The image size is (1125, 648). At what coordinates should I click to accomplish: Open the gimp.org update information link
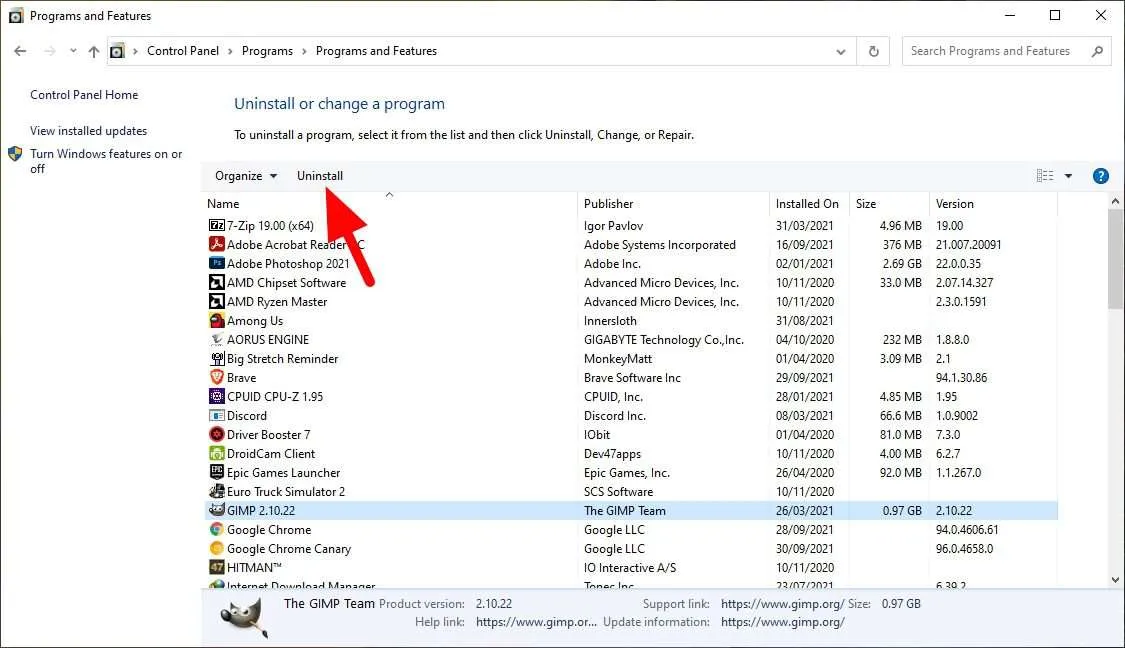pos(782,622)
